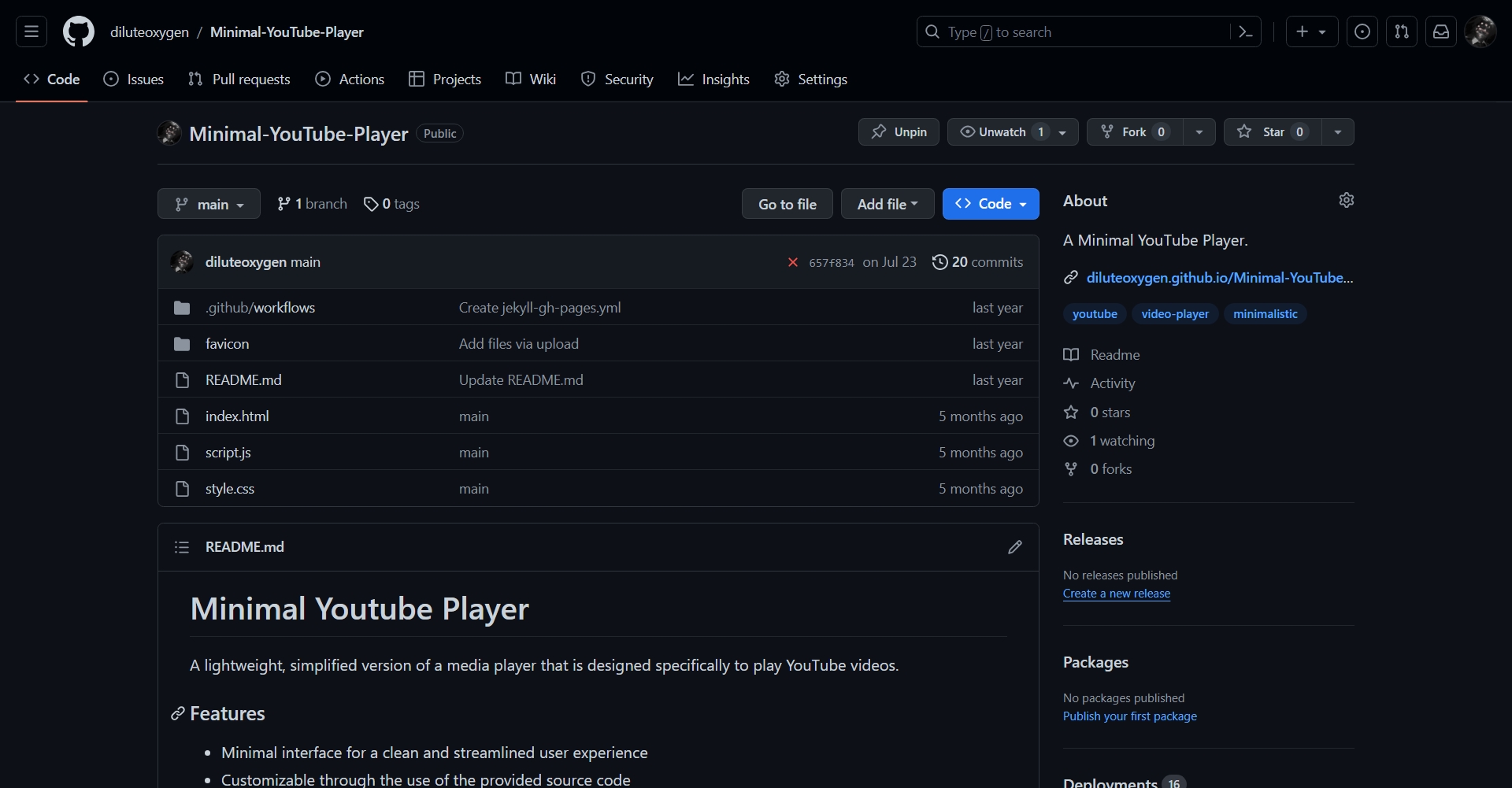Click the Go to file button
The width and height of the screenshot is (1512, 788).
tap(787, 204)
